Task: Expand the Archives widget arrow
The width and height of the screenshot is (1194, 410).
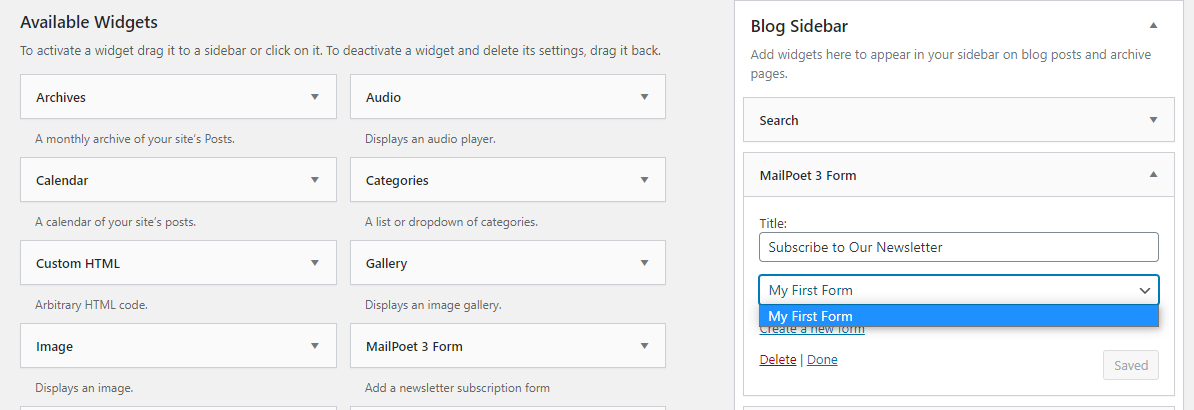Action: [x=315, y=97]
